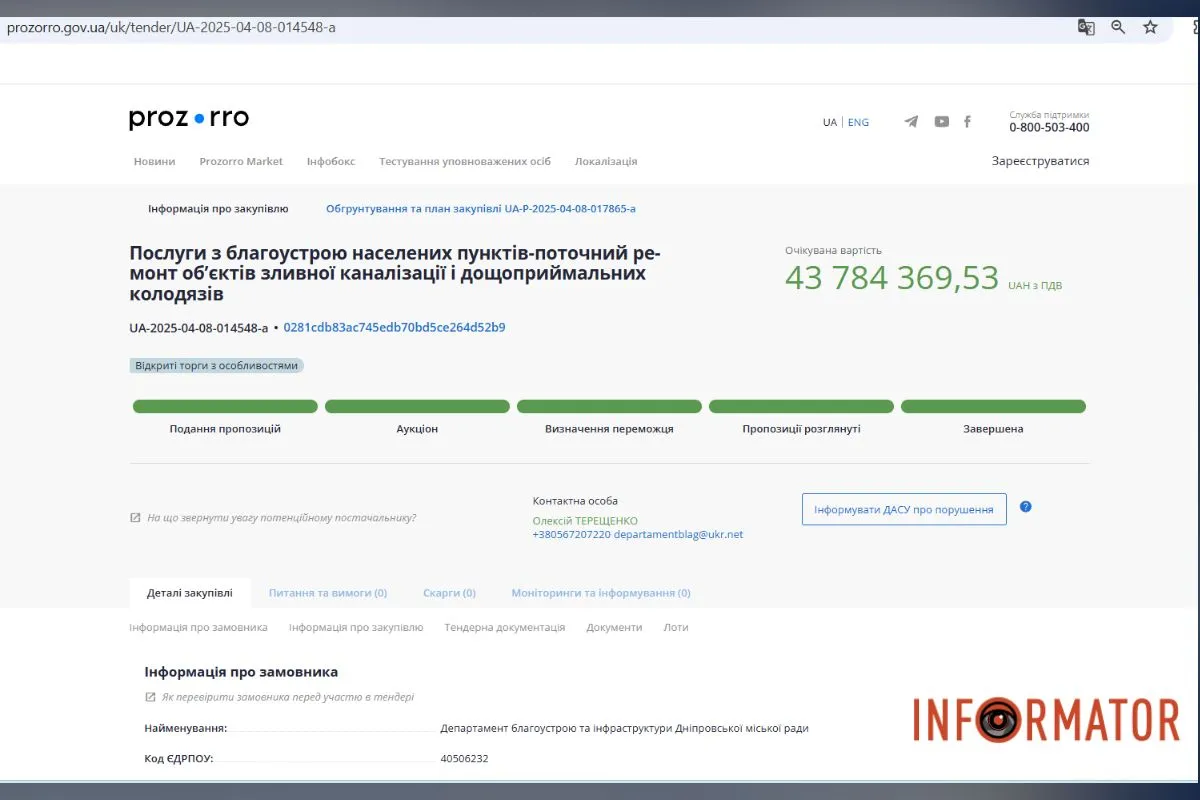The width and height of the screenshot is (1200, 800).
Task: Select the Інформація про закупівлю top tab
Action: click(x=218, y=209)
